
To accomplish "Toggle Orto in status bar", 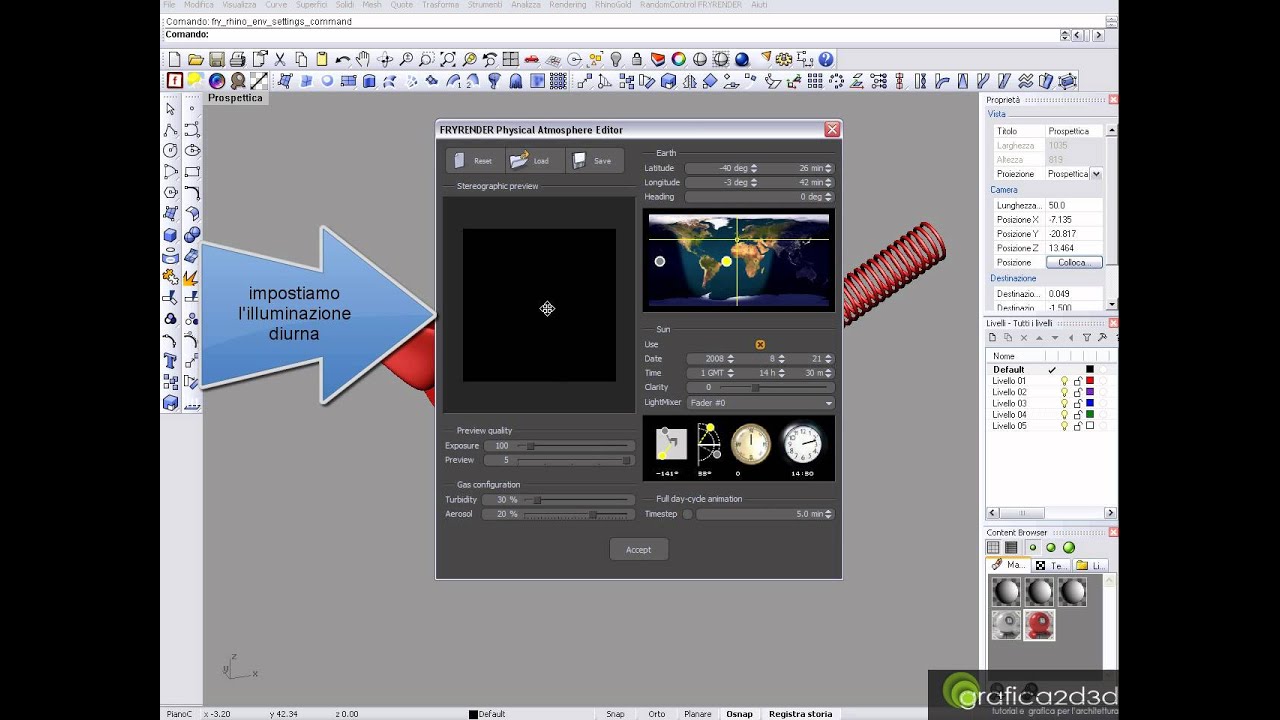I will click(x=656, y=714).
